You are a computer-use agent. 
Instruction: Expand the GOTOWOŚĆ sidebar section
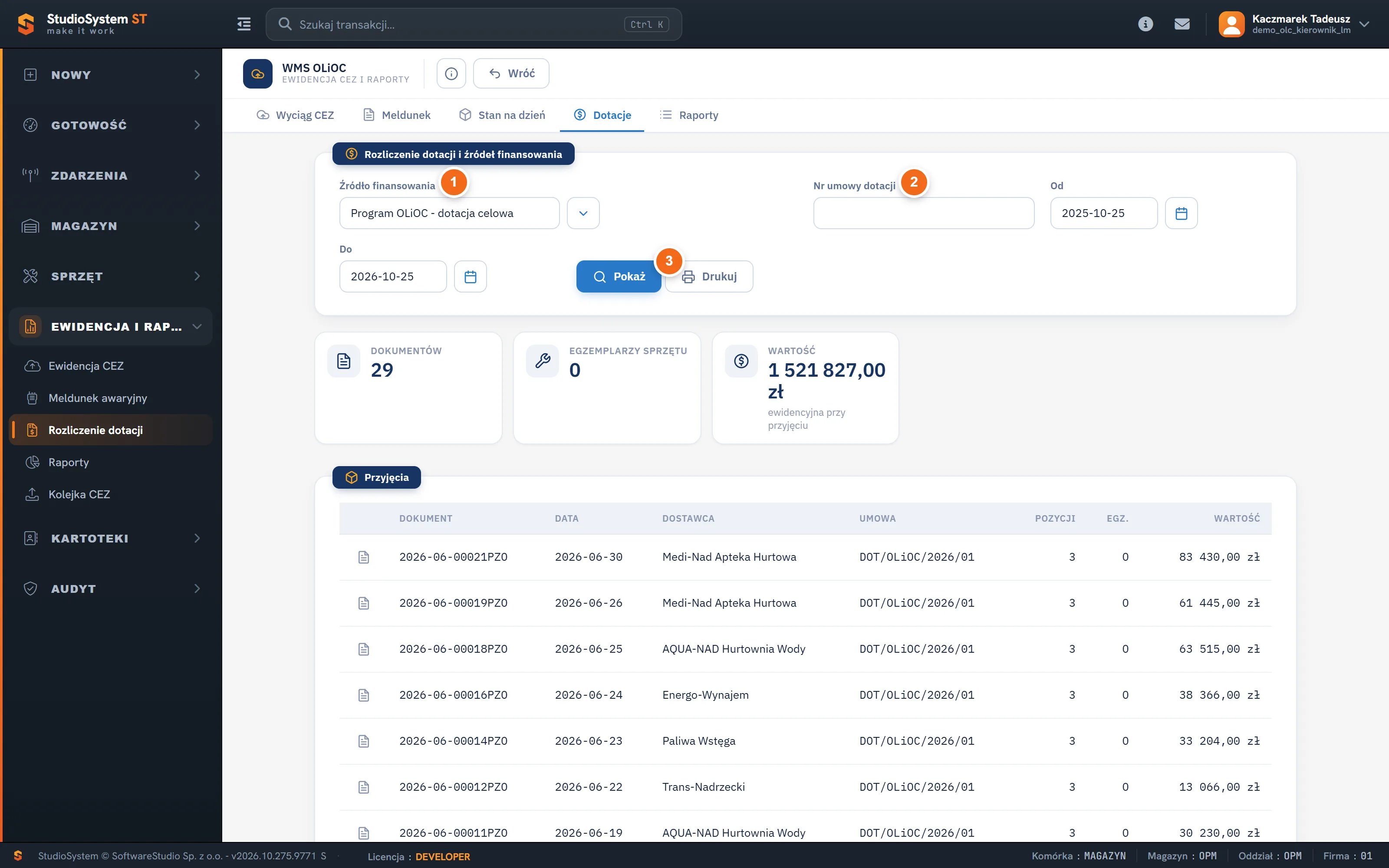pyautogui.click(x=111, y=125)
